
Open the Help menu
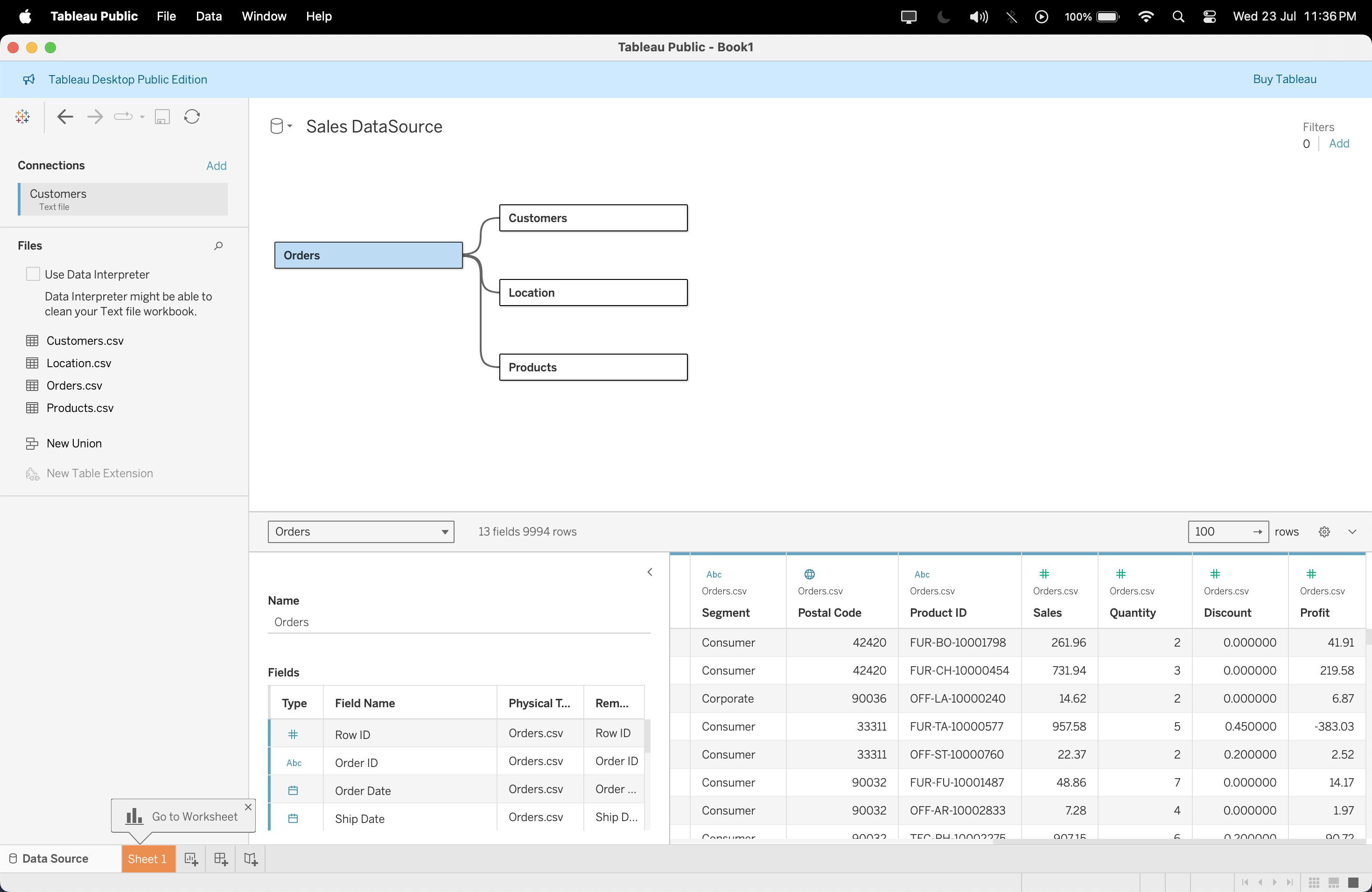tap(319, 16)
